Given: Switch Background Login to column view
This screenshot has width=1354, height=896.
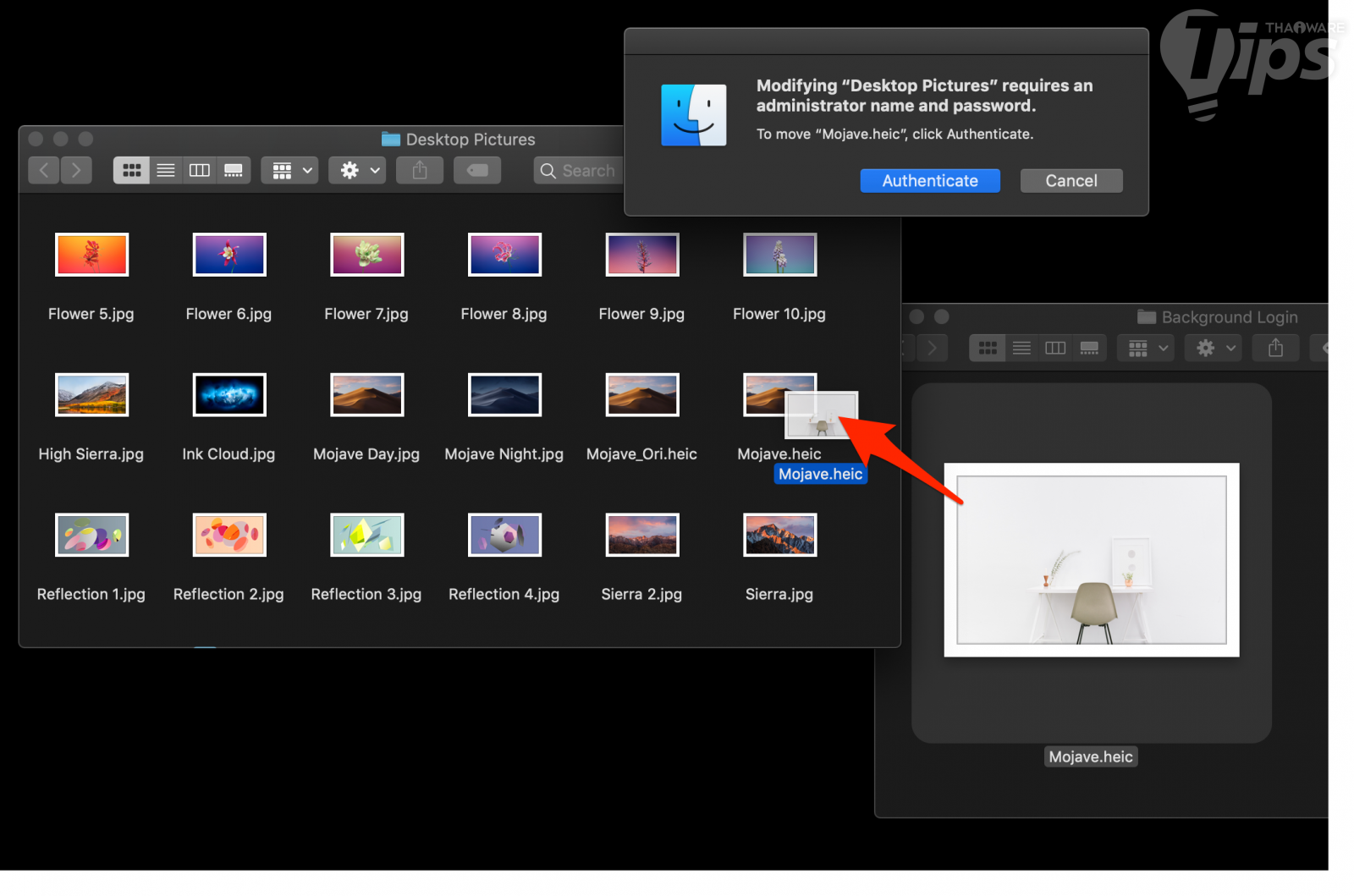Looking at the screenshot, I should click(x=1055, y=348).
